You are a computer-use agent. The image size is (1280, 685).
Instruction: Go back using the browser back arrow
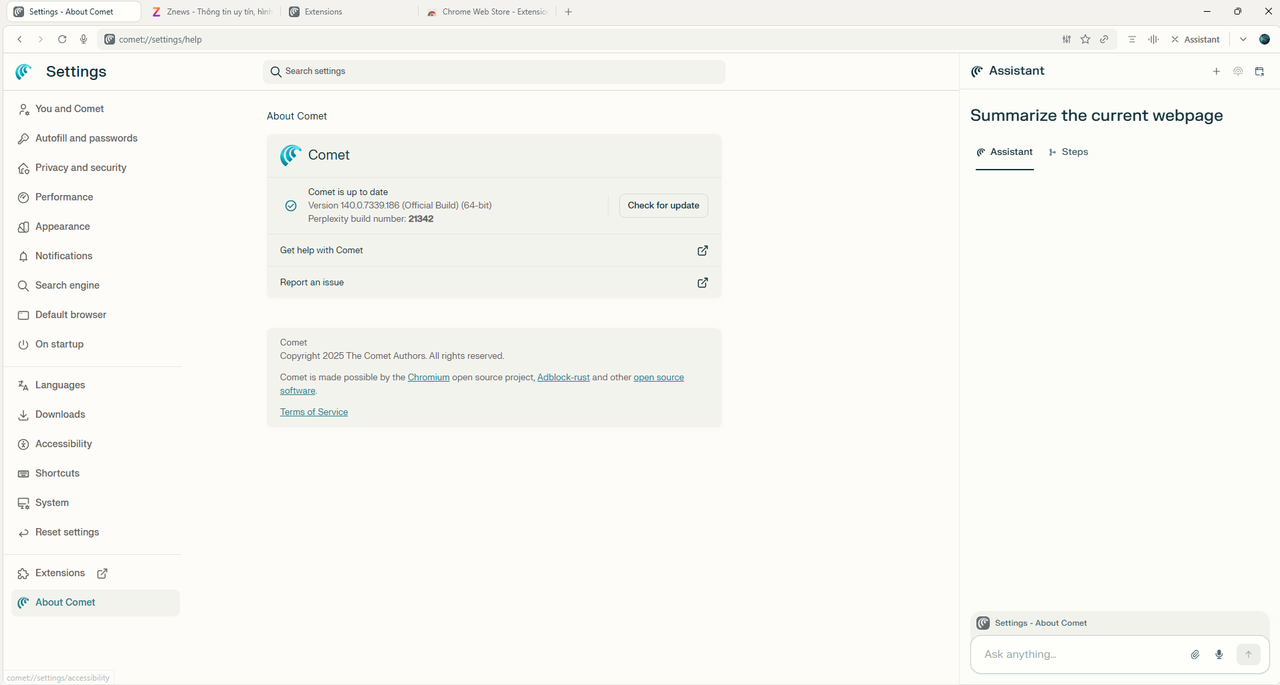20,39
